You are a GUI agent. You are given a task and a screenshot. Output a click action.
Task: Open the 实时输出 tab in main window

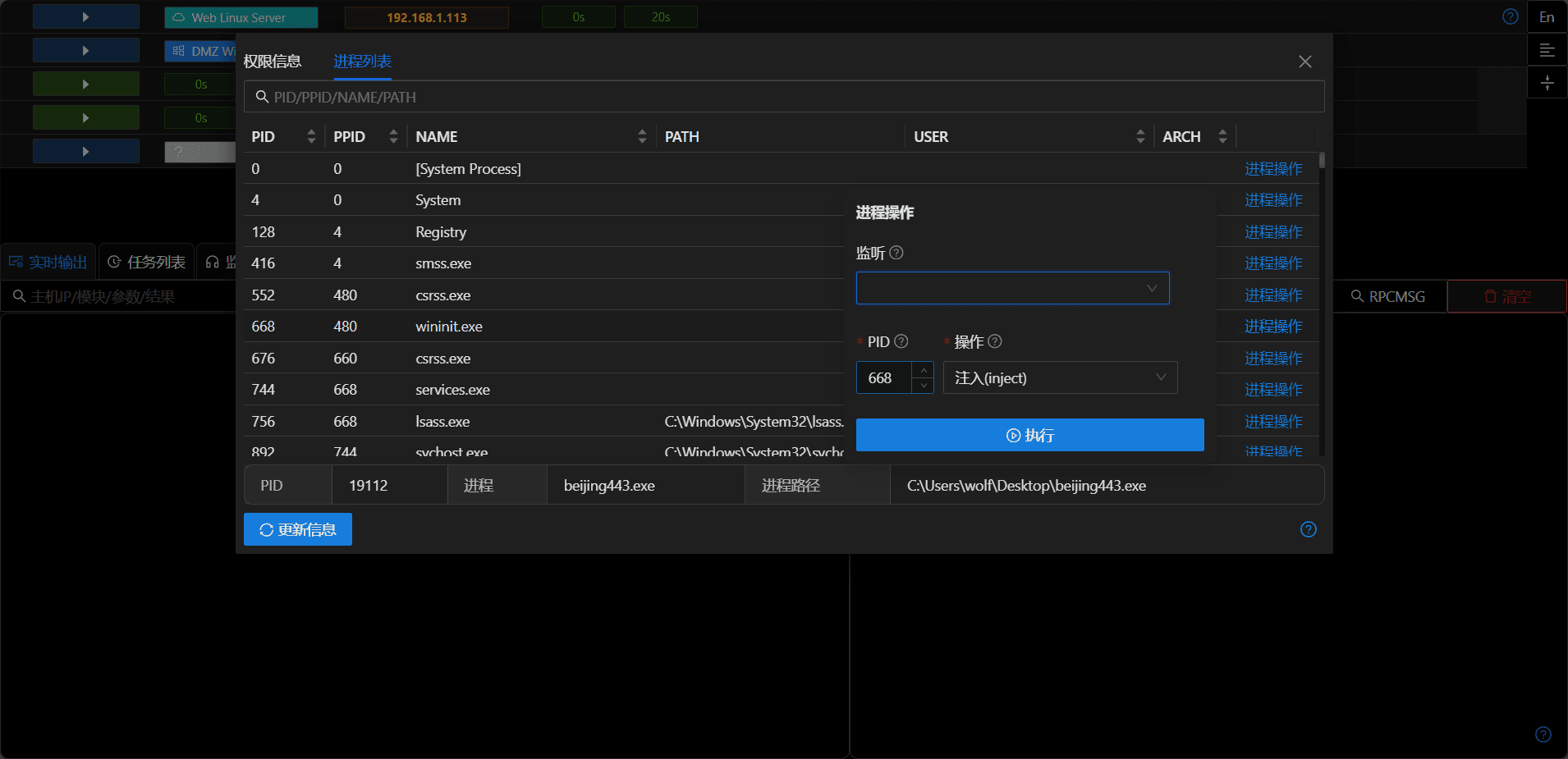coord(48,262)
